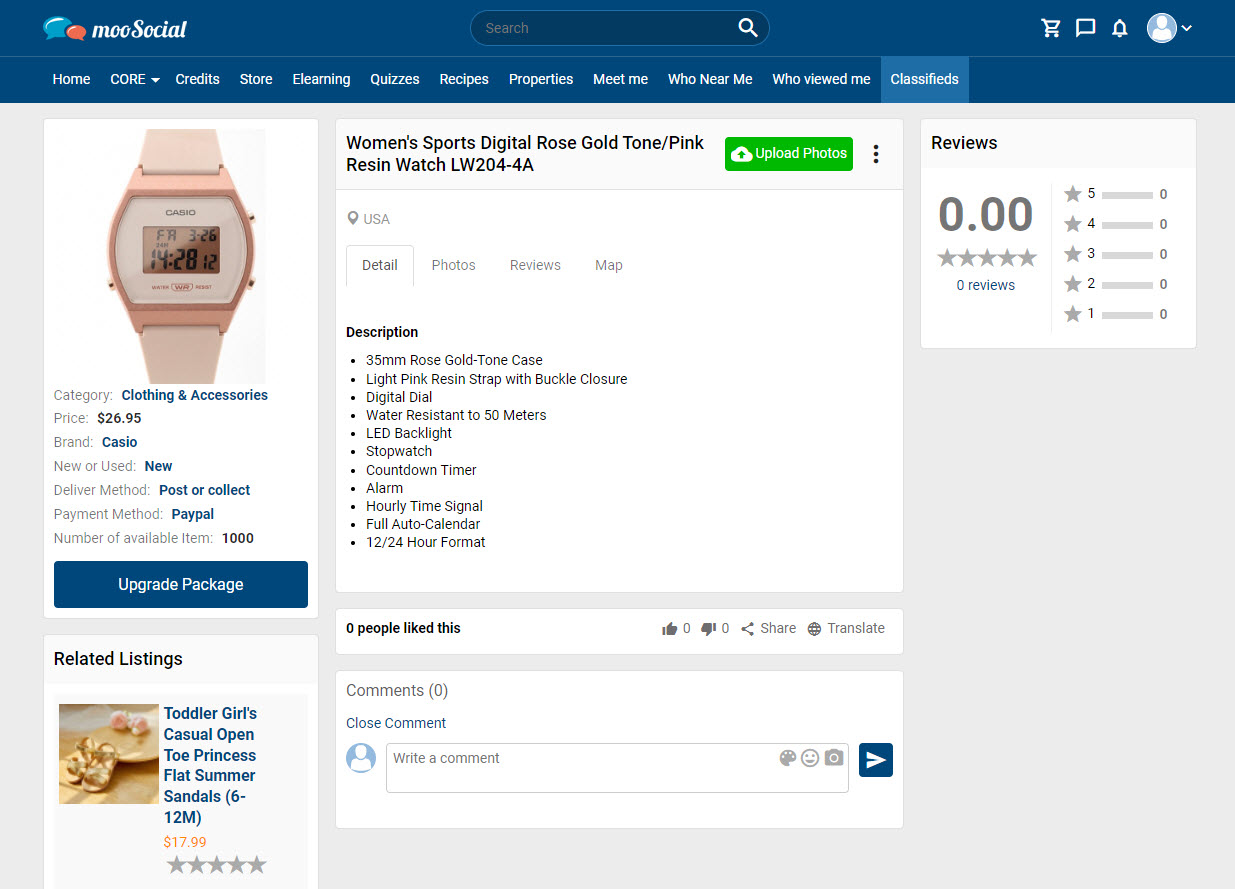Click the pink Casio watch image
The width and height of the screenshot is (1235, 889).
(x=181, y=256)
